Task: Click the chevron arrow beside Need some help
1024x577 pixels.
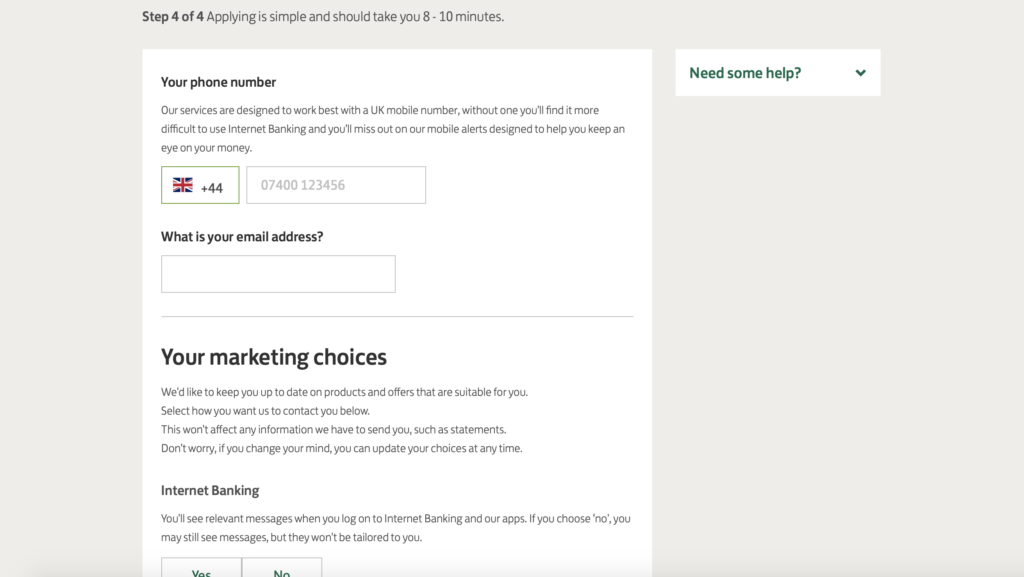Action: (861, 73)
